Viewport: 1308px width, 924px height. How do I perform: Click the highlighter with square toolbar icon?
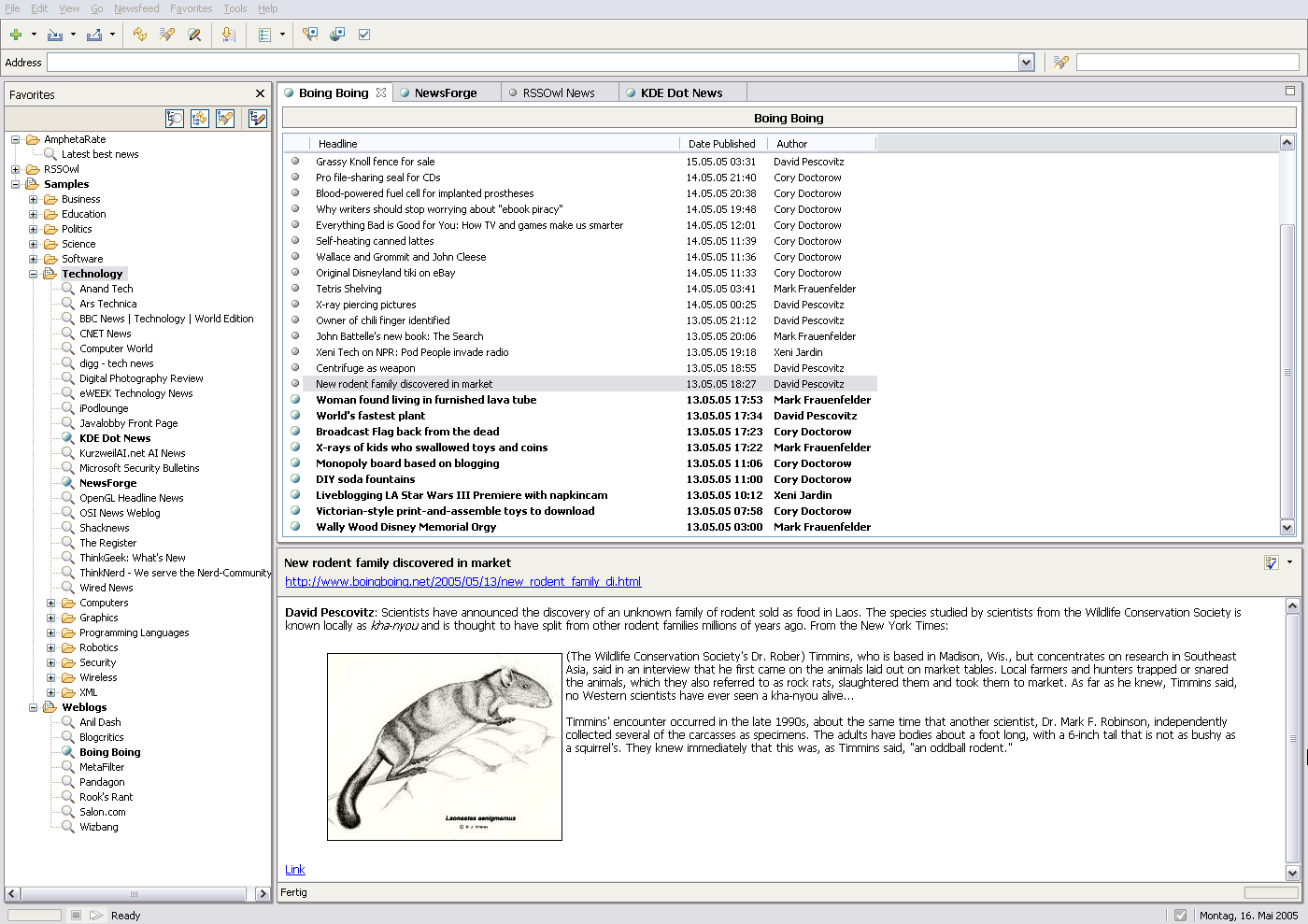pyautogui.click(x=310, y=35)
